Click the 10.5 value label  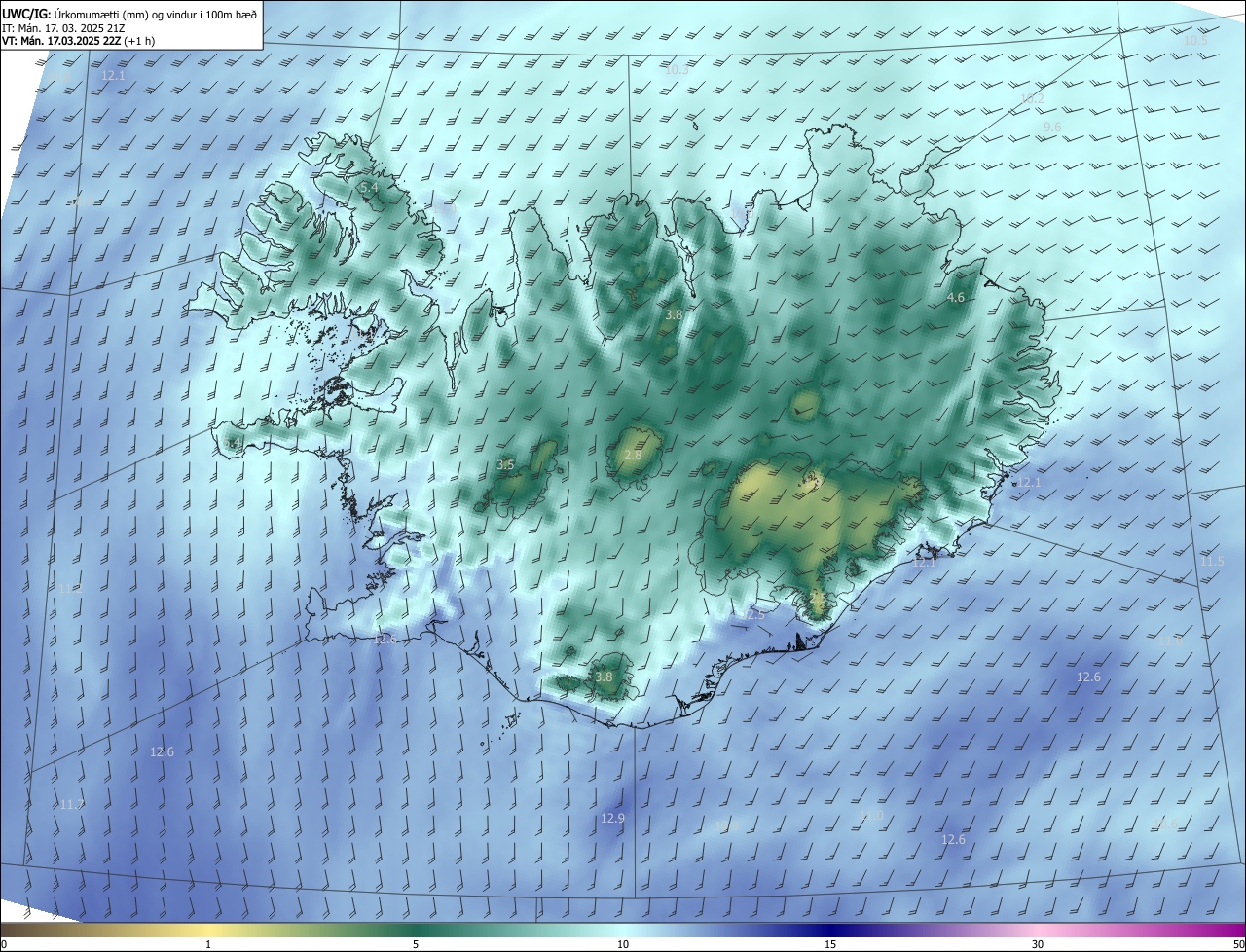click(1195, 41)
